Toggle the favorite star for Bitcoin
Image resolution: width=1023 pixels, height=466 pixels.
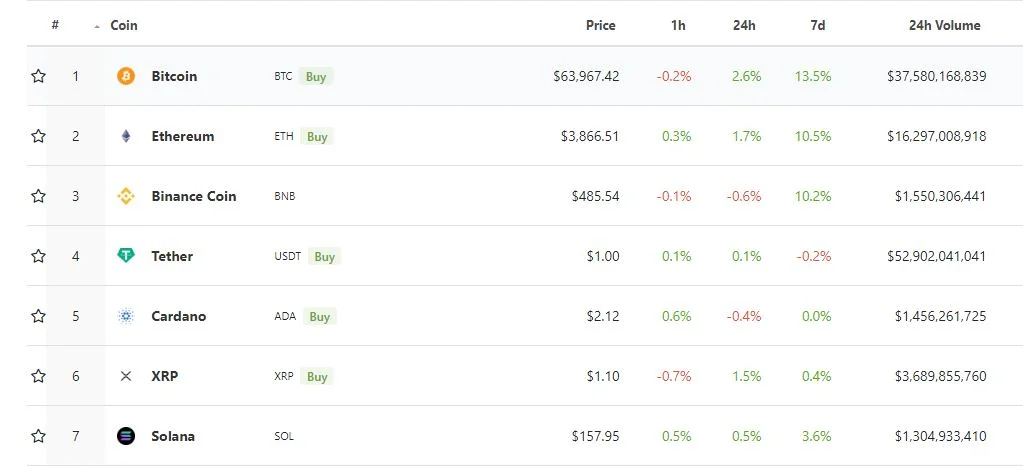tap(38, 76)
